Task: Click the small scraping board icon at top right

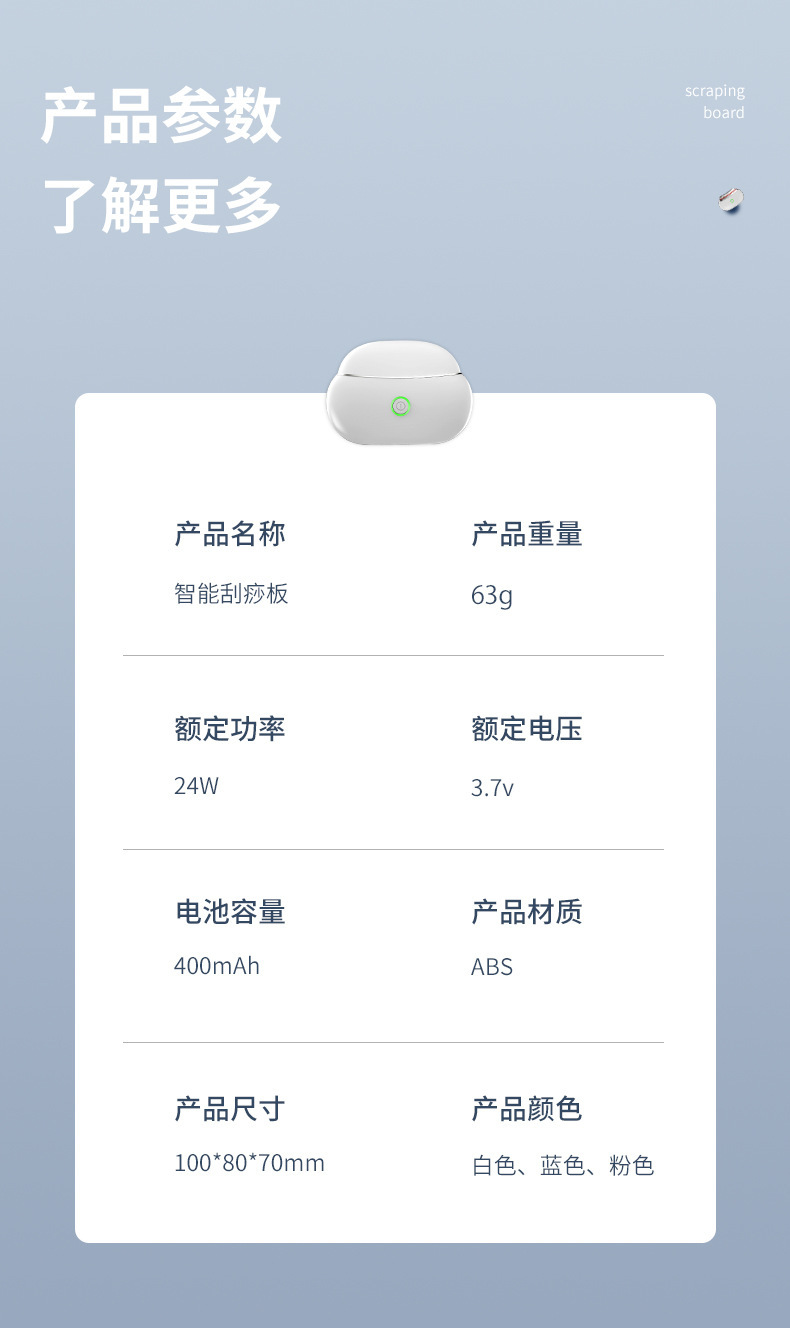Action: click(x=731, y=200)
